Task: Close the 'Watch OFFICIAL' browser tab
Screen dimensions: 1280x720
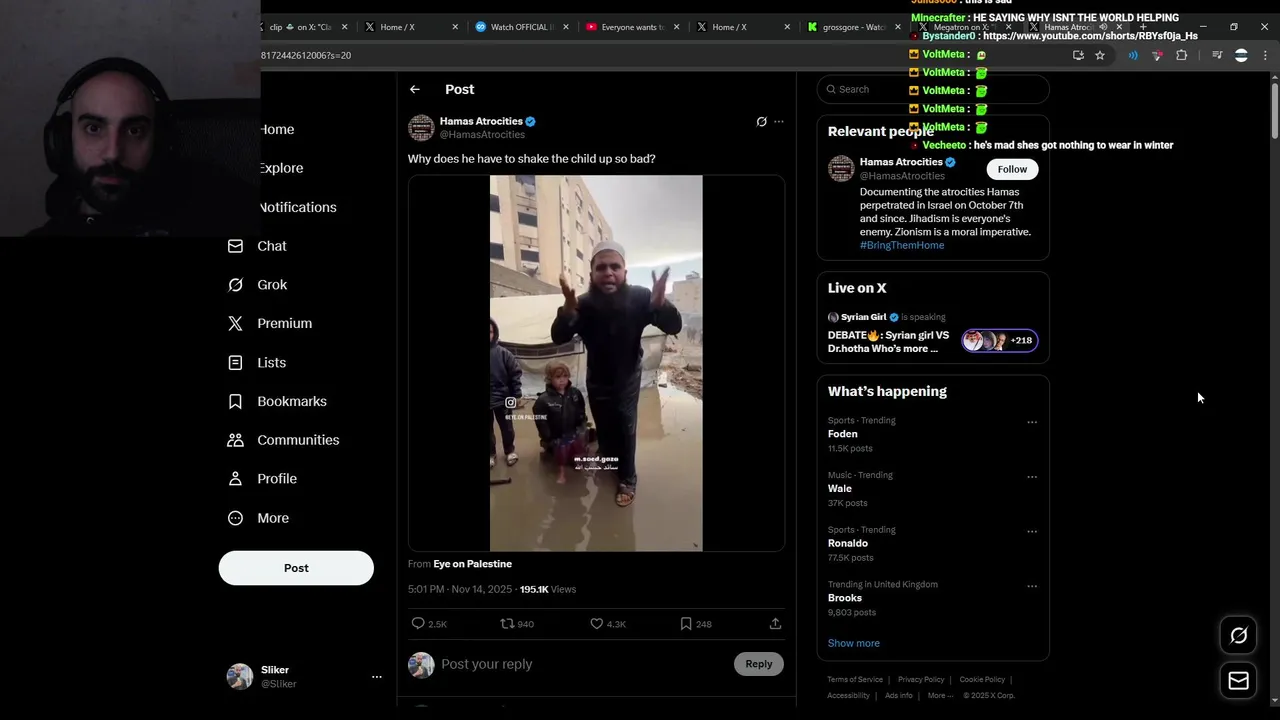Action: (x=566, y=27)
